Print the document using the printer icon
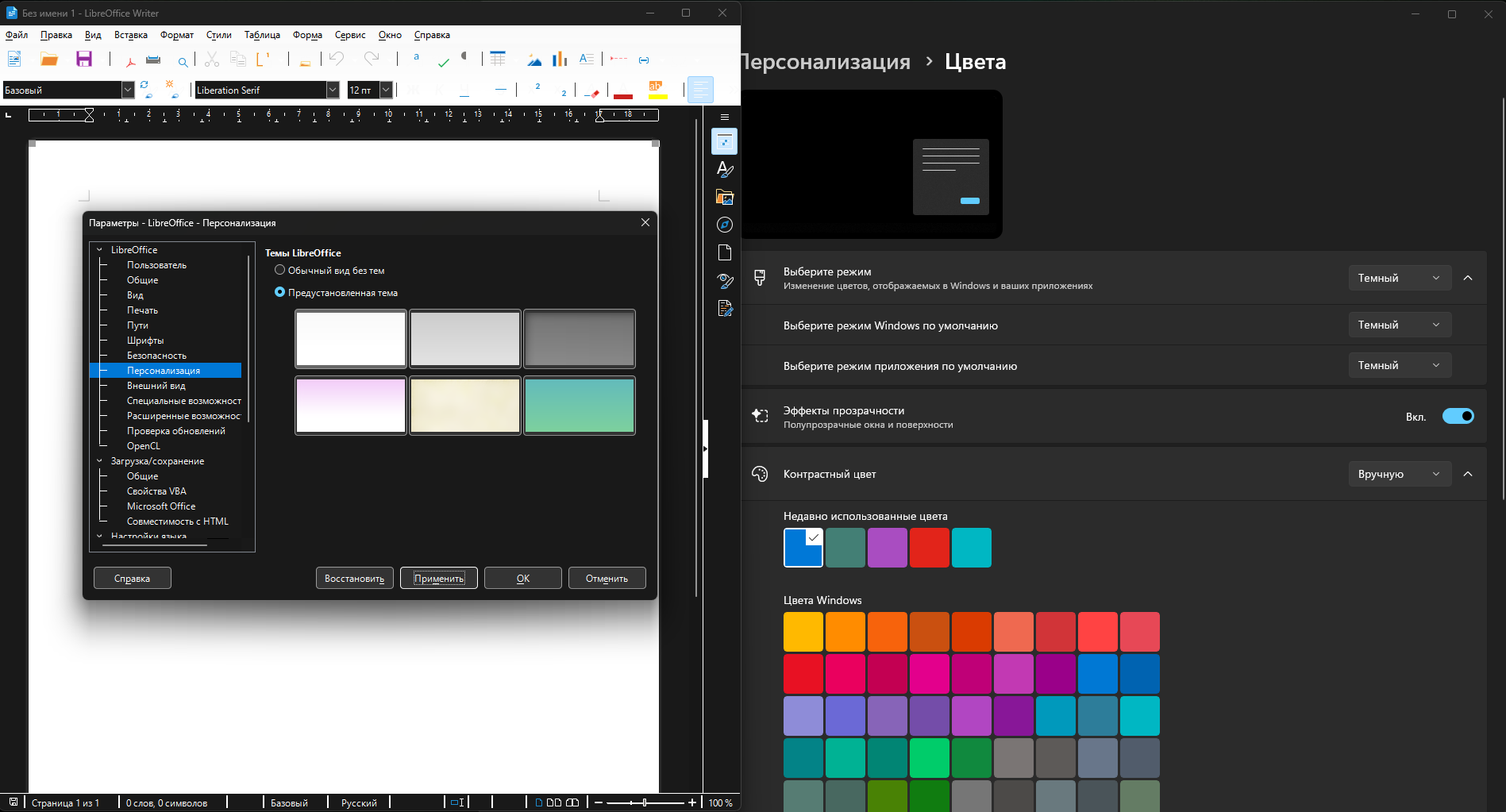Image resolution: width=1506 pixels, height=812 pixels. click(x=153, y=60)
